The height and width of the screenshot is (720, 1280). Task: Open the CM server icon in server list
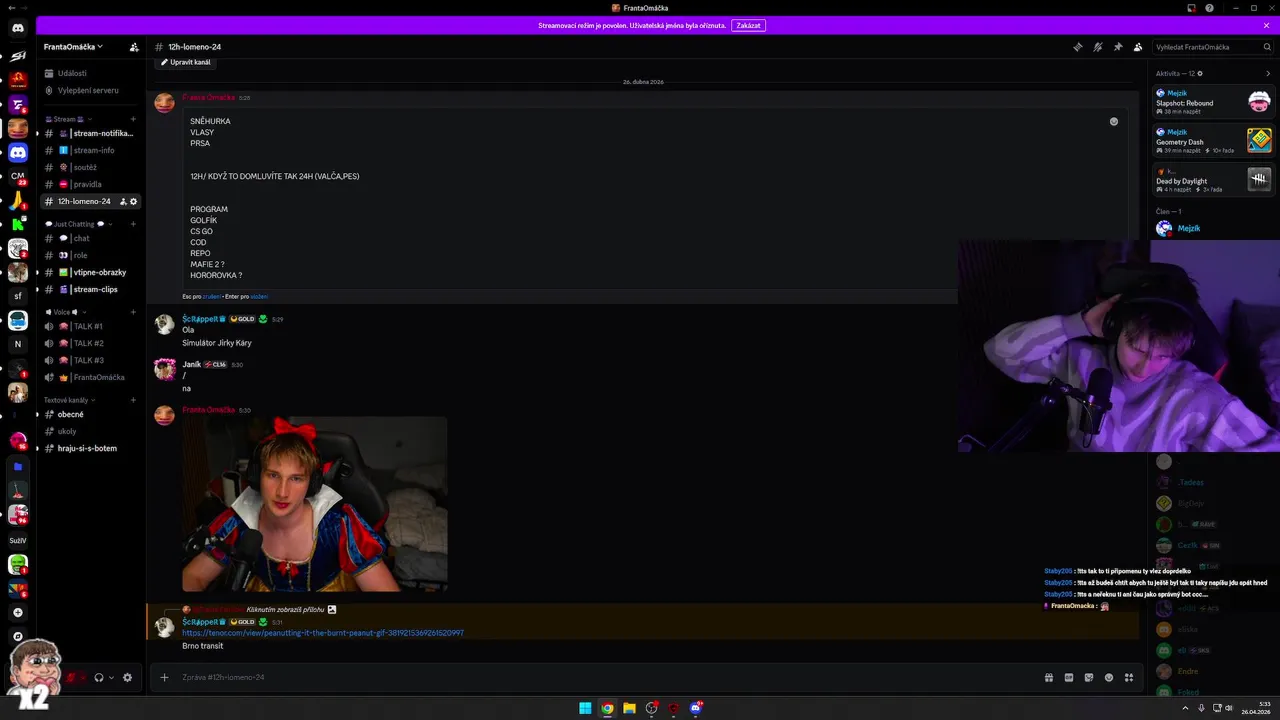click(x=18, y=176)
